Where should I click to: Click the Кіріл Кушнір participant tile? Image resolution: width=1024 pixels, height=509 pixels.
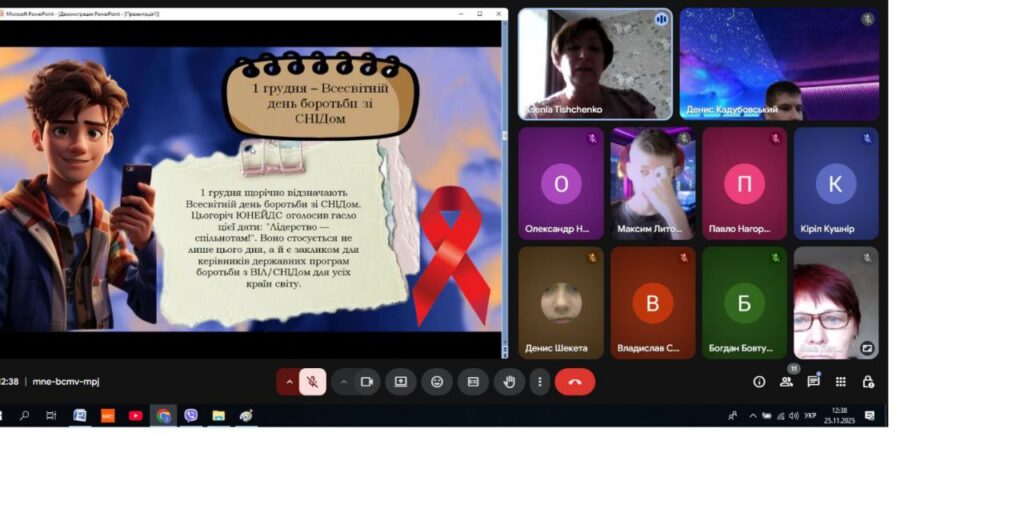[x=835, y=183]
